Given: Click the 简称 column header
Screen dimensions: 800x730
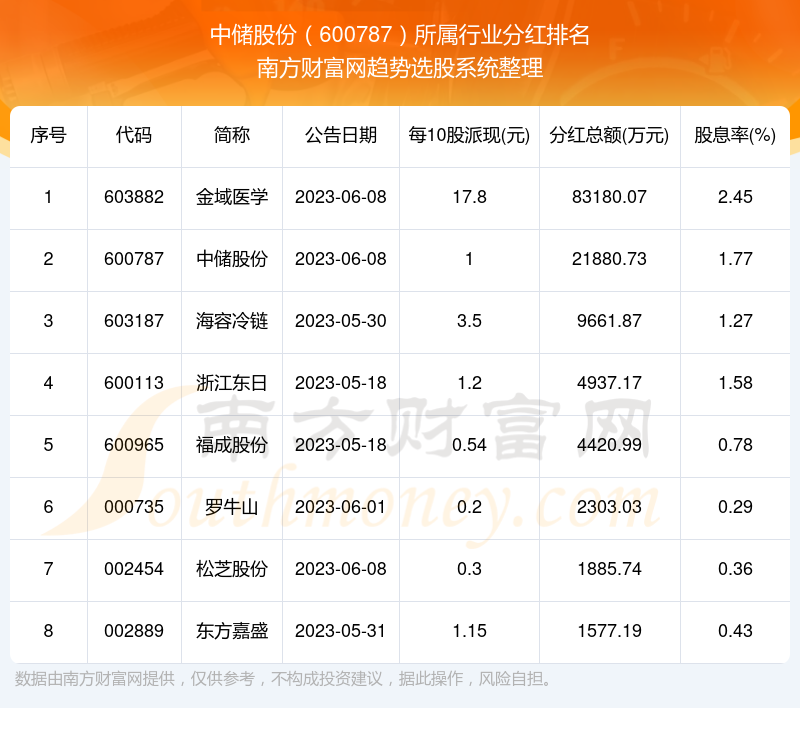Looking at the screenshot, I should 232,136.
